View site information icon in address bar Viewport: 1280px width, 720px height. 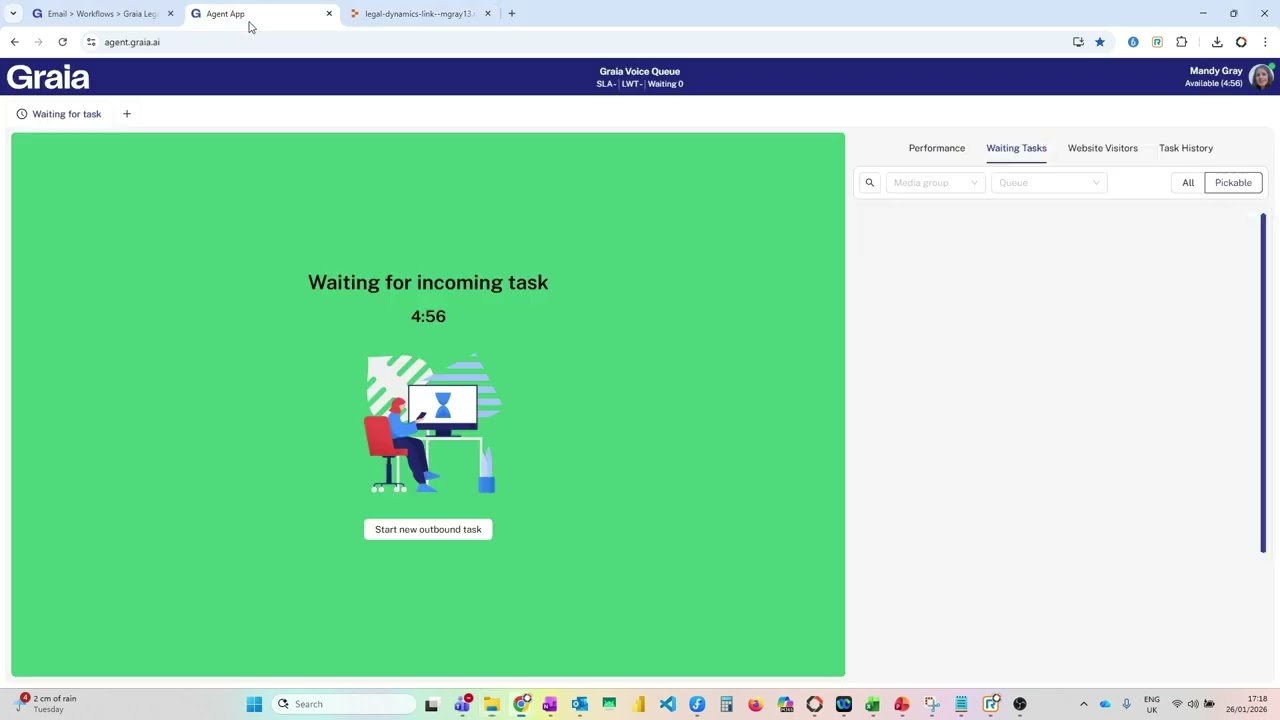pos(91,42)
